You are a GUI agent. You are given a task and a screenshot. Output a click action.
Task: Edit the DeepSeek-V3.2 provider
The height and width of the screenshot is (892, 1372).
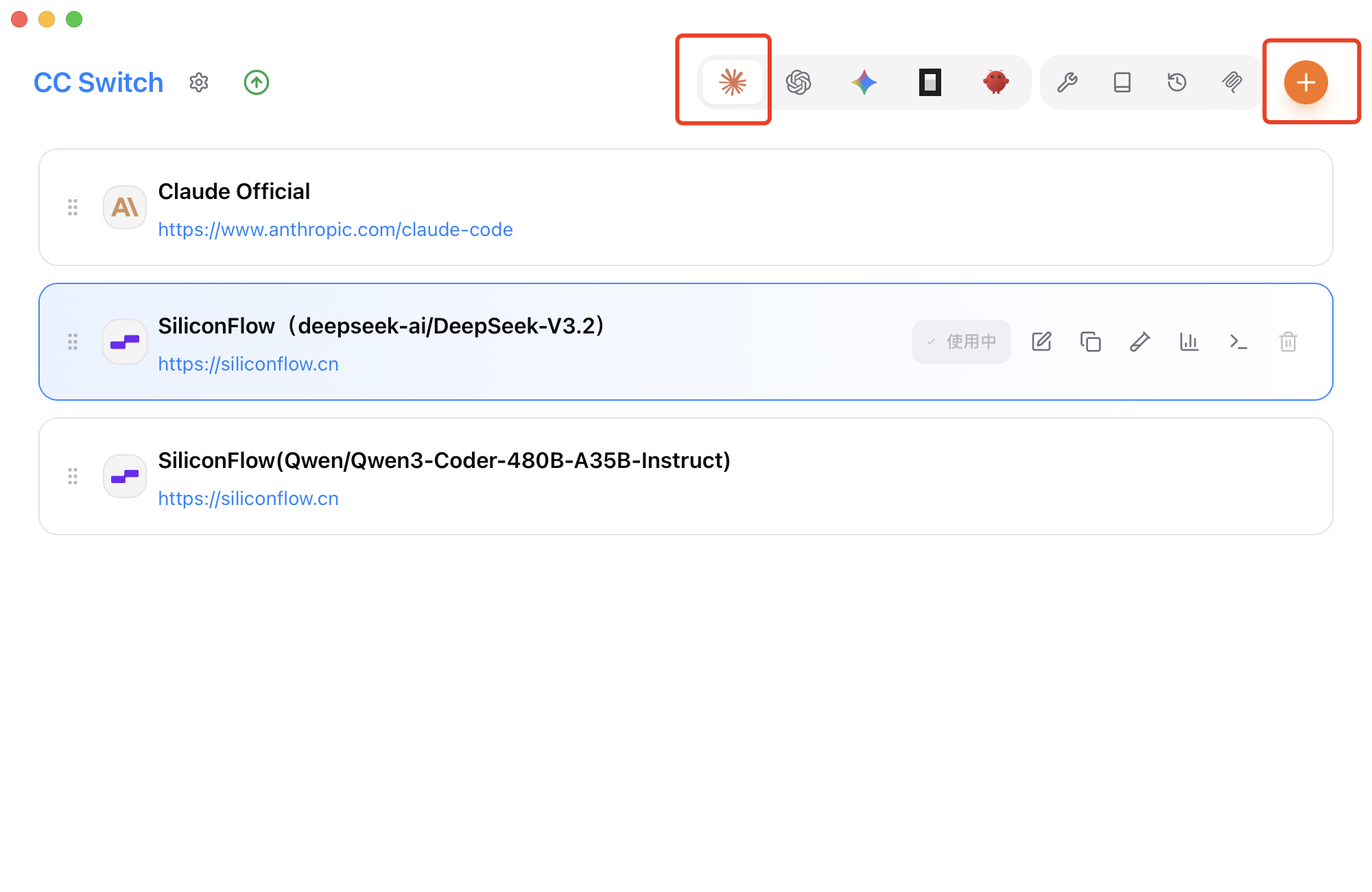click(x=1041, y=342)
